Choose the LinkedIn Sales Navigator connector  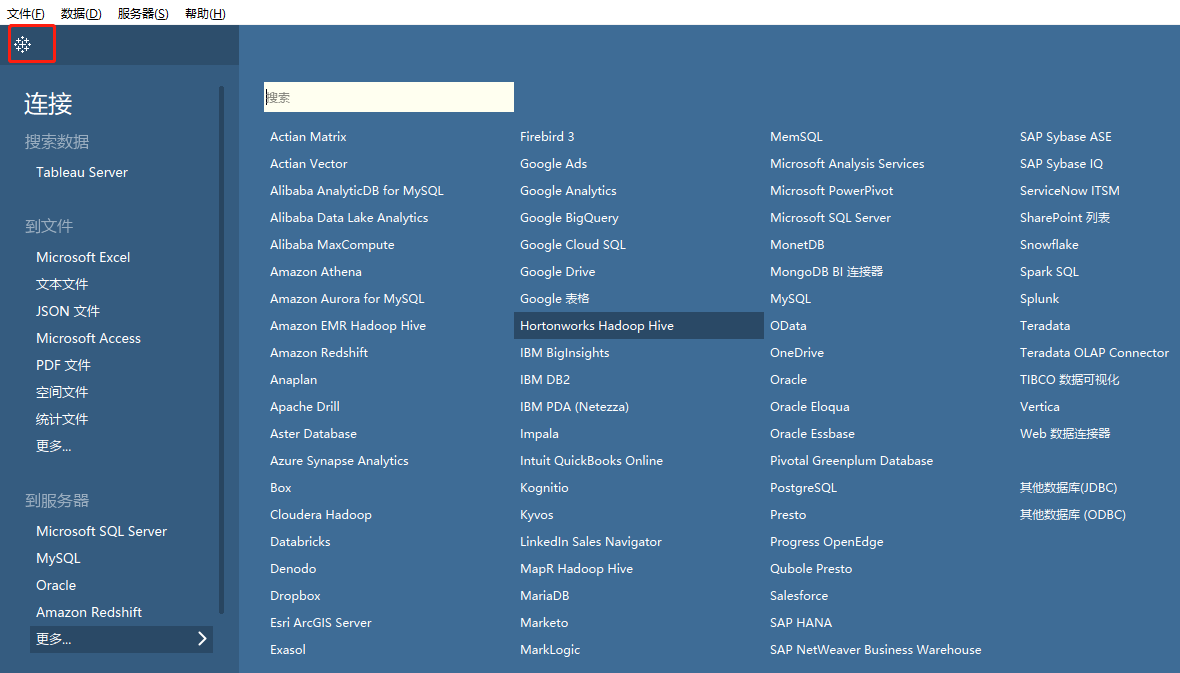point(591,542)
